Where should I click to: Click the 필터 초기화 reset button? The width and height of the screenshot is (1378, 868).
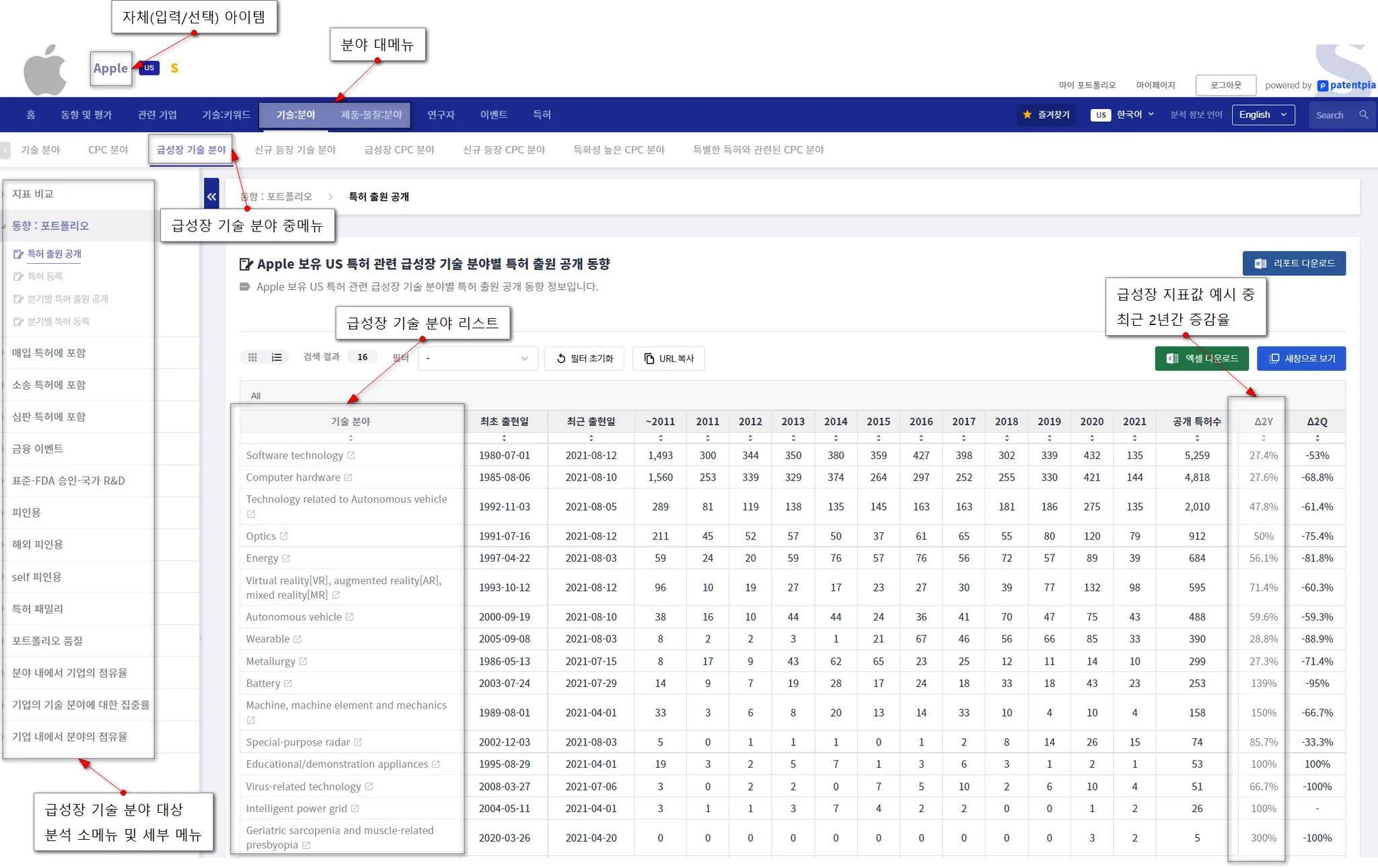584,359
